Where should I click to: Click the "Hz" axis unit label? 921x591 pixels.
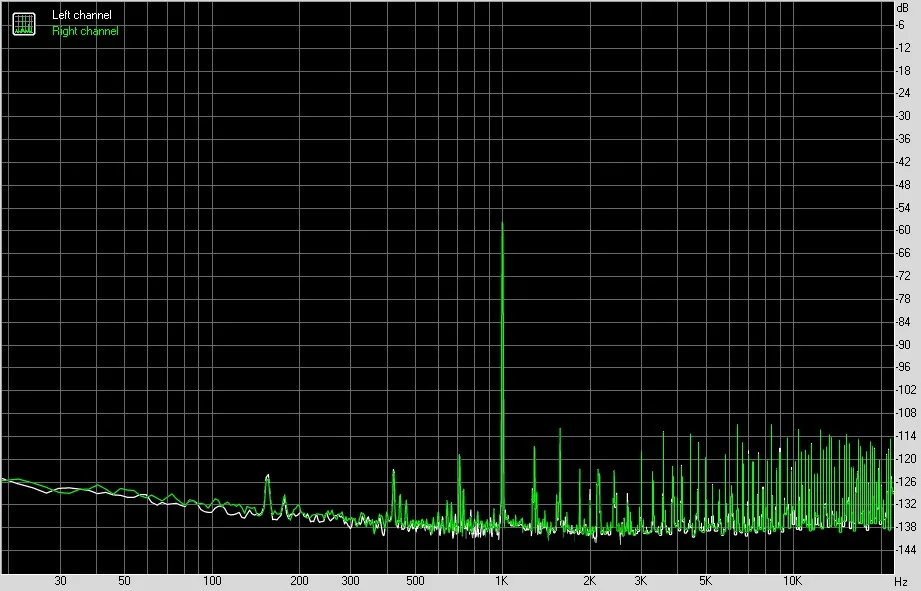[x=901, y=582]
